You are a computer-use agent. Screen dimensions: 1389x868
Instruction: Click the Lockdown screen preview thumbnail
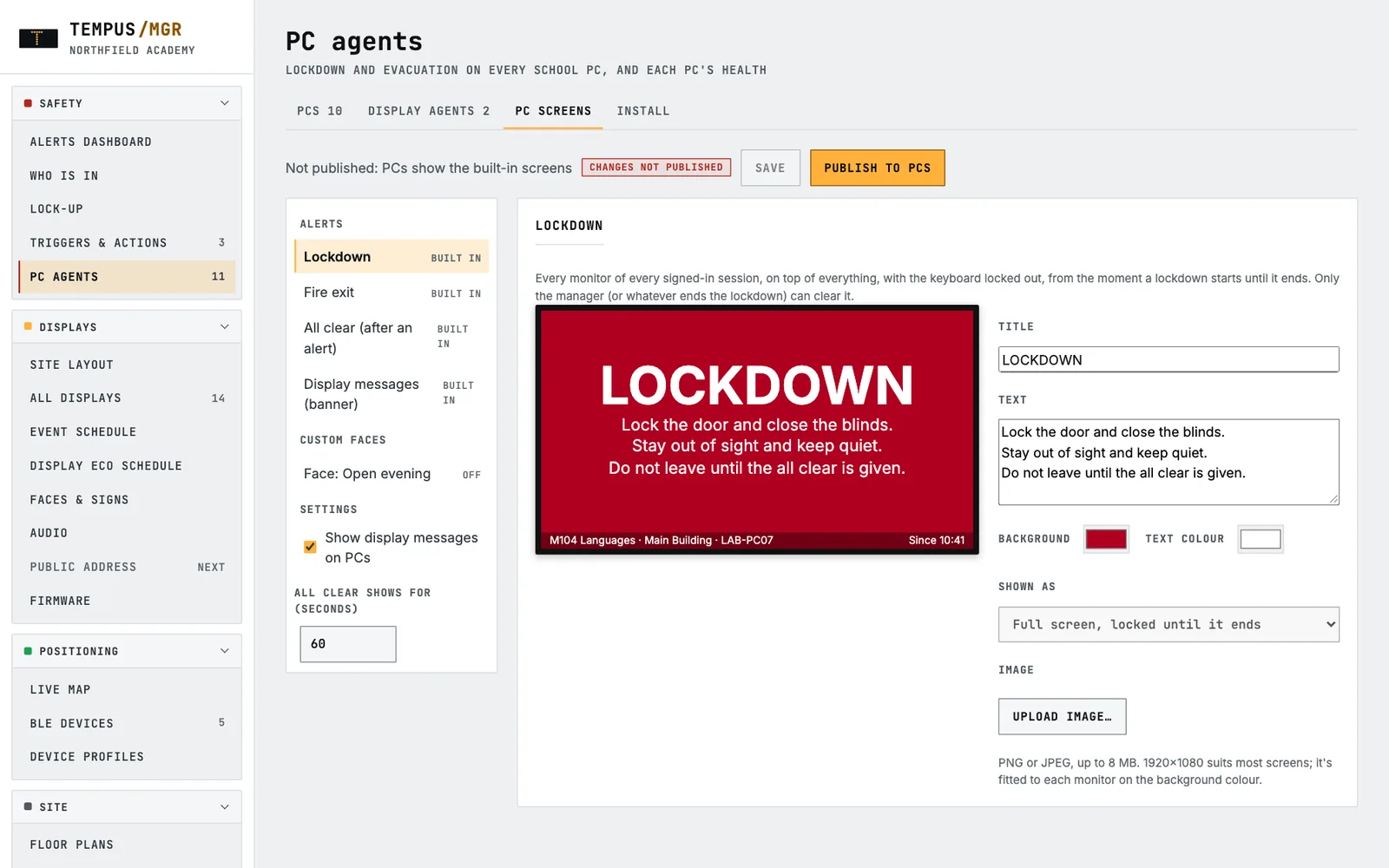757,430
